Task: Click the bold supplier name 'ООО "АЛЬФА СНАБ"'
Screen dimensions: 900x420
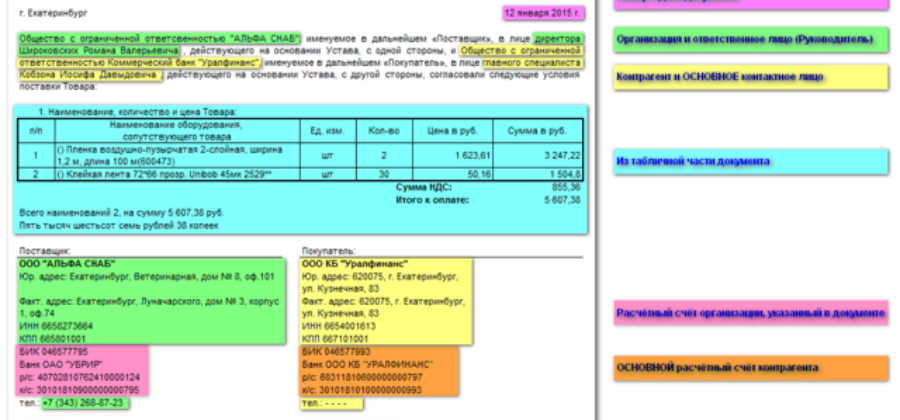Action: pyautogui.click(x=67, y=264)
